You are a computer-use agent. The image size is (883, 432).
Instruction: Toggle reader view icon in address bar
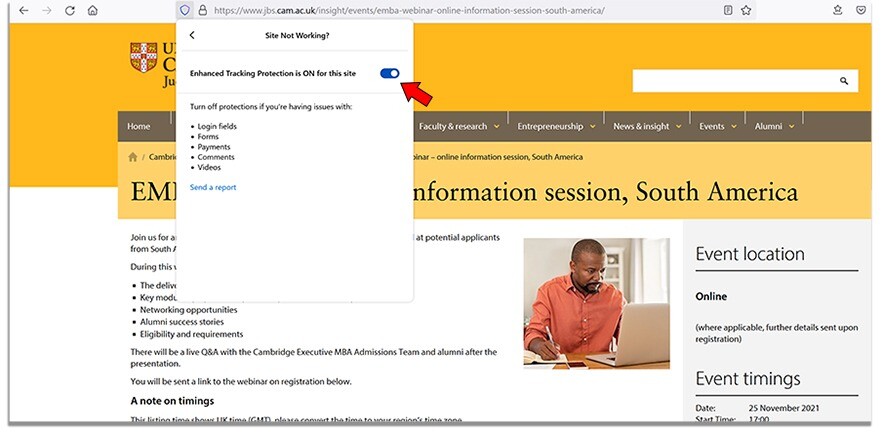[728, 10]
